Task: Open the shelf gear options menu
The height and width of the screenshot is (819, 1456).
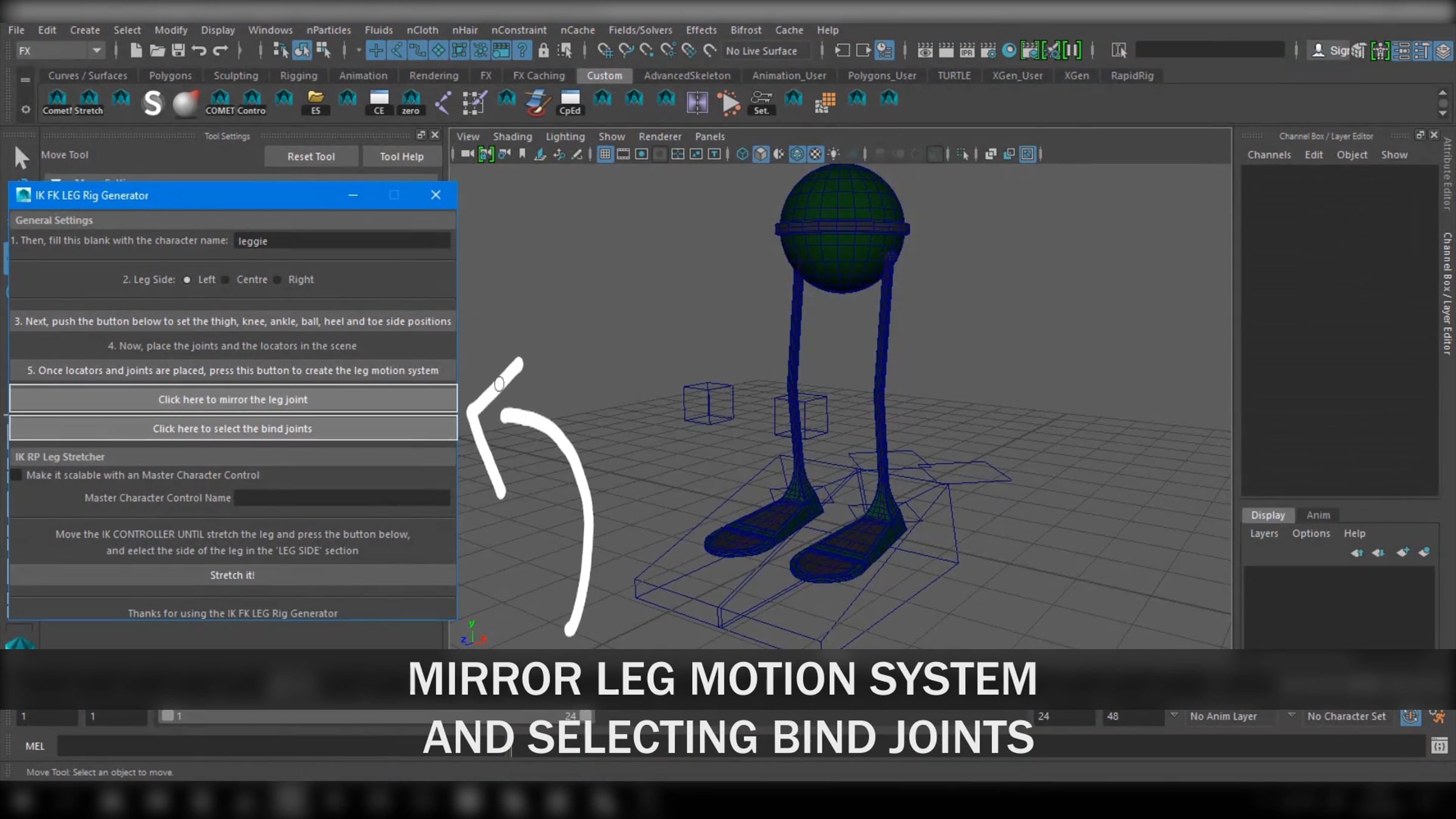Action: coord(25,110)
